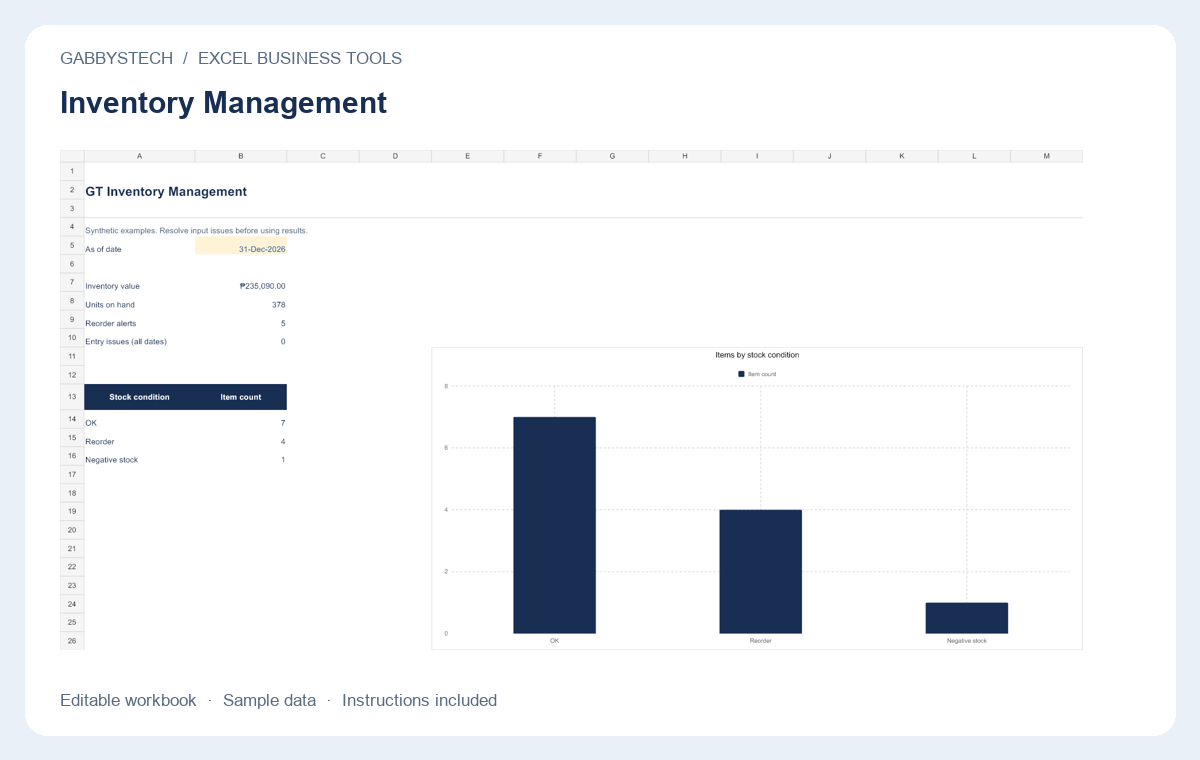Select column A header
This screenshot has width=1200, height=760.
click(139, 156)
